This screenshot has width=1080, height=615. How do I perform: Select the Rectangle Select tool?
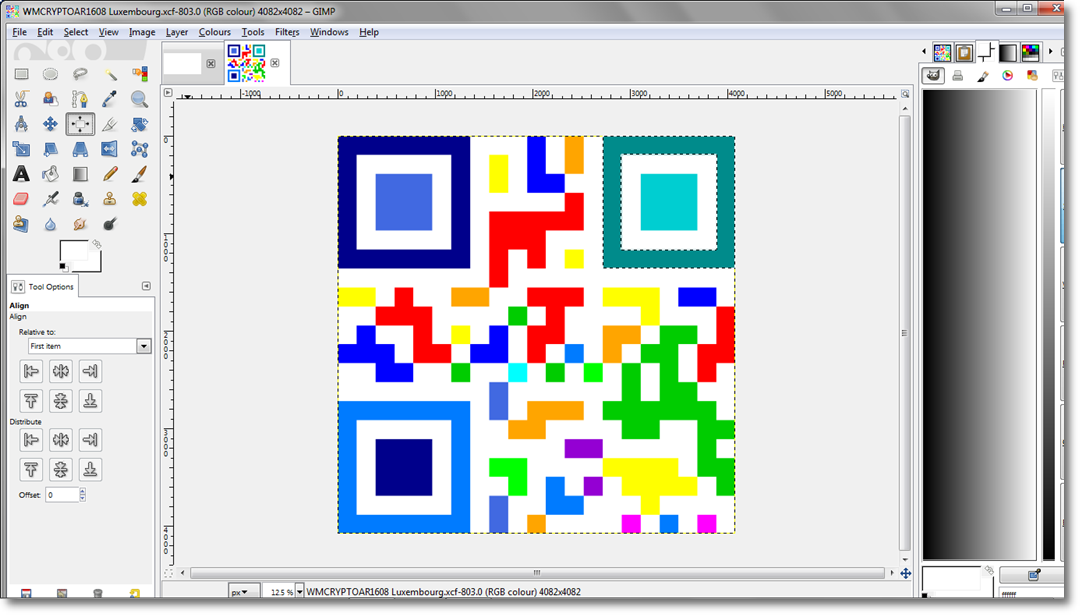click(21, 74)
